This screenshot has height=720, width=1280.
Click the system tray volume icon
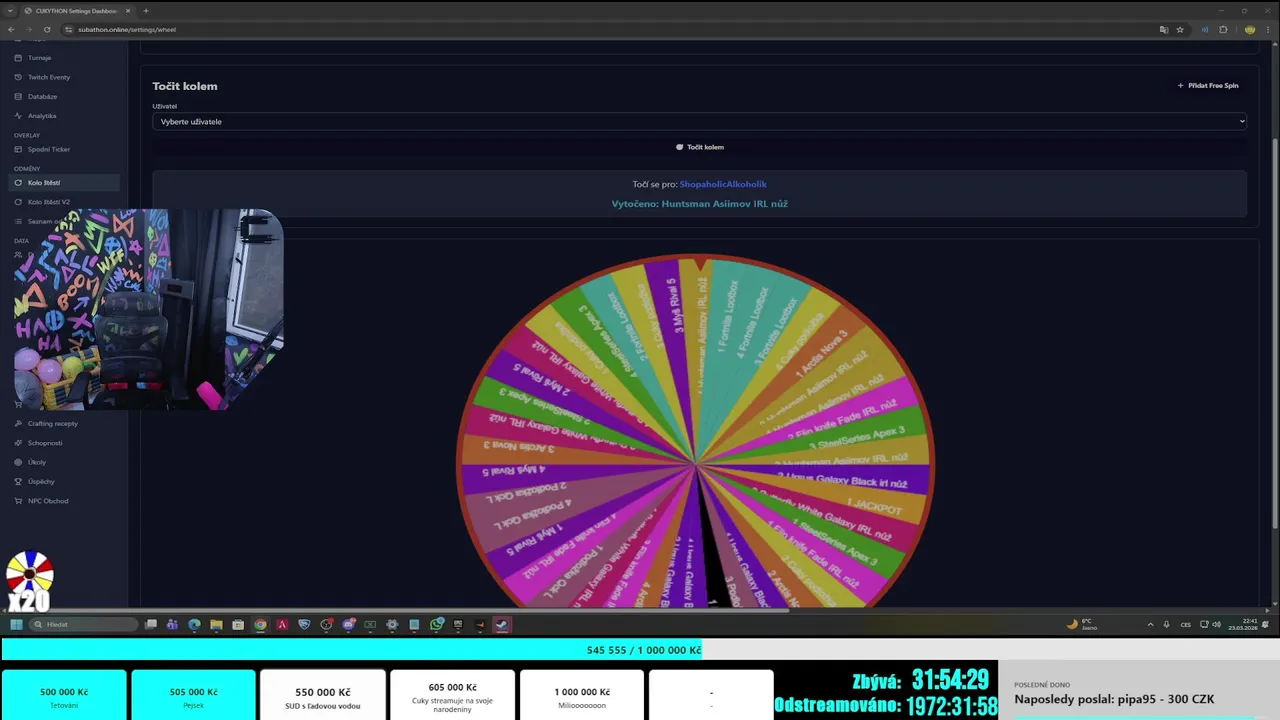(1216, 624)
